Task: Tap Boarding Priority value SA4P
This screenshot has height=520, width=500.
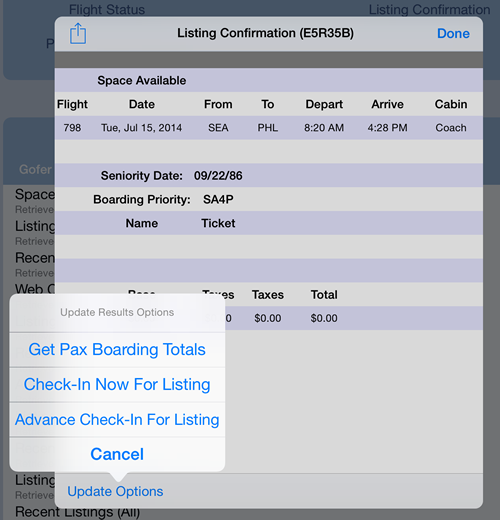Action: tap(218, 199)
